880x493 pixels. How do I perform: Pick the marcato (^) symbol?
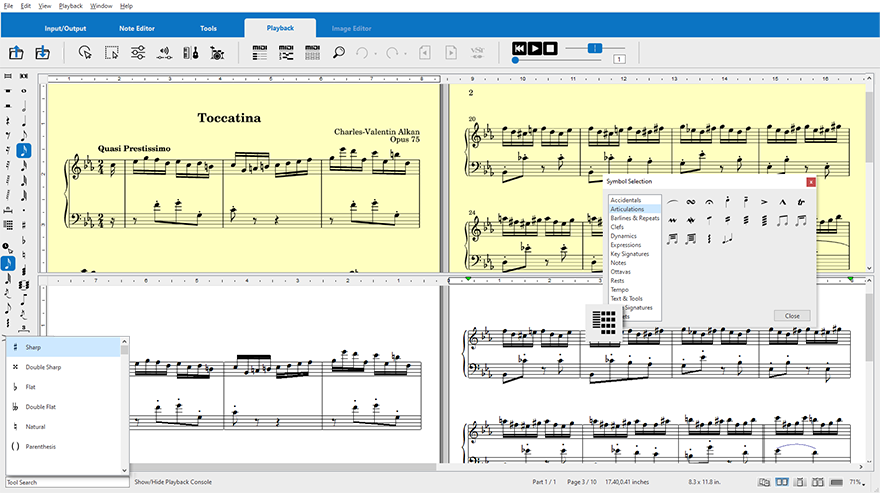pyautogui.click(x=782, y=202)
